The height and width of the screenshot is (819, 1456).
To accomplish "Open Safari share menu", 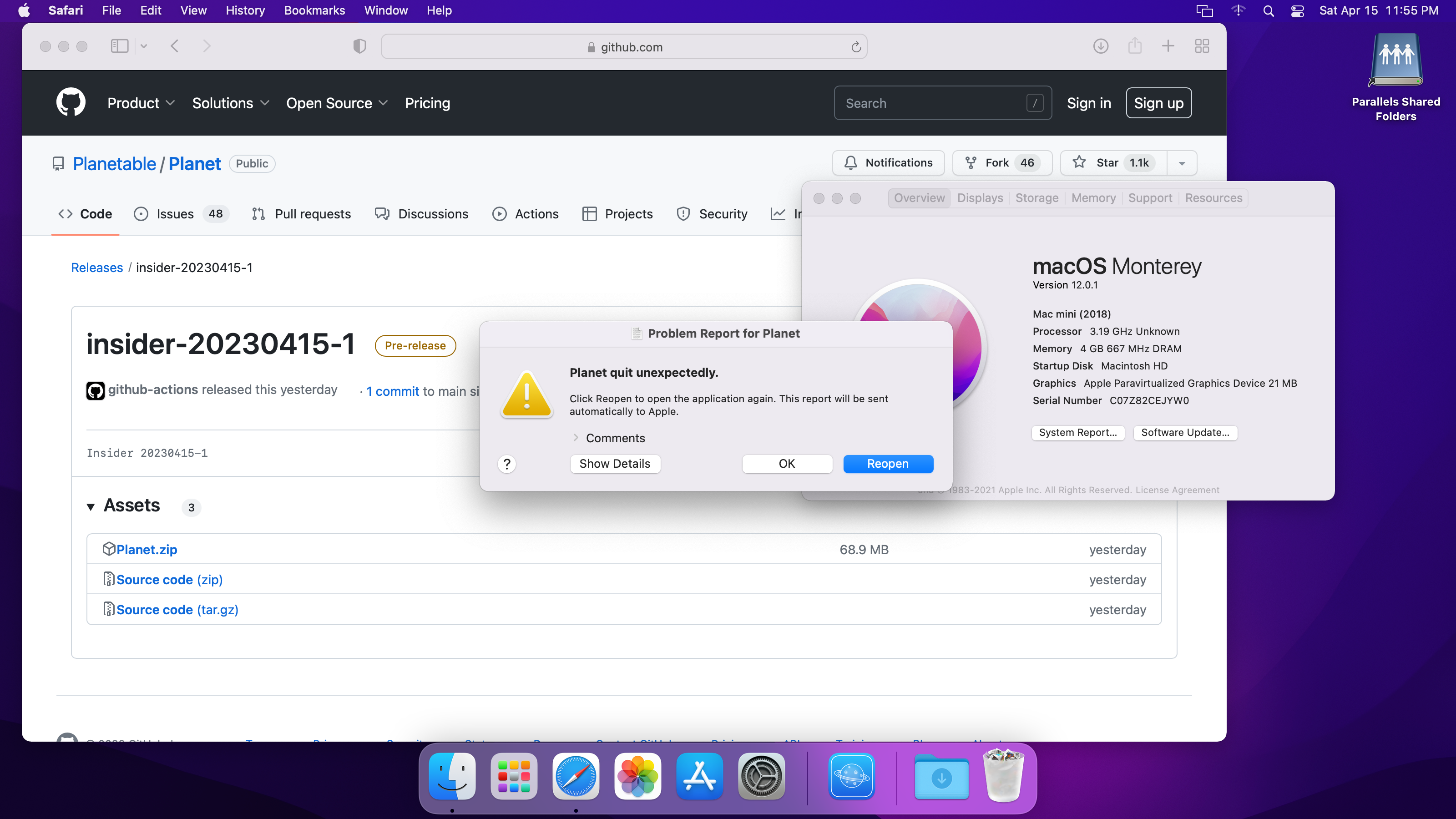I will (x=1135, y=46).
